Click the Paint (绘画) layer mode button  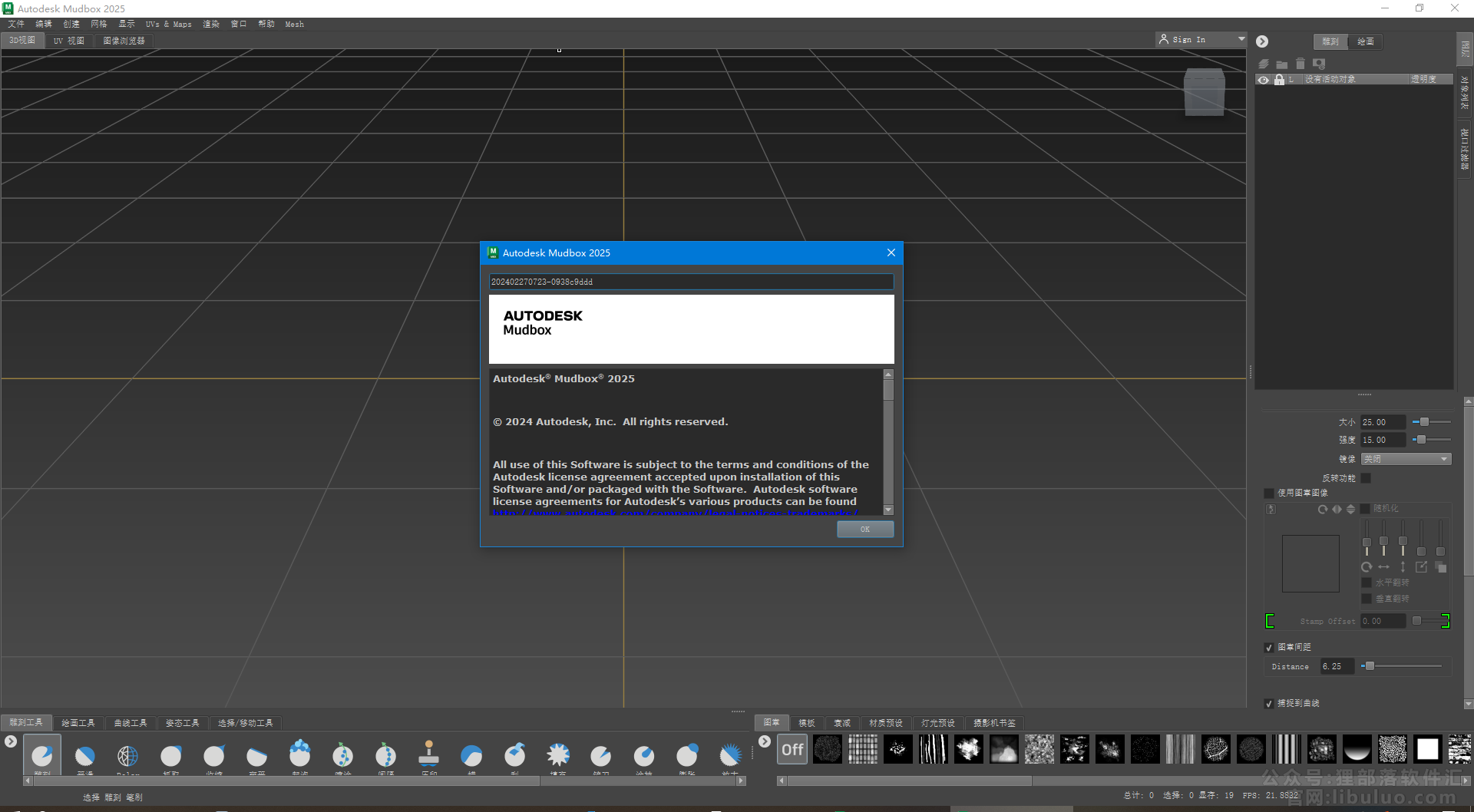1366,41
